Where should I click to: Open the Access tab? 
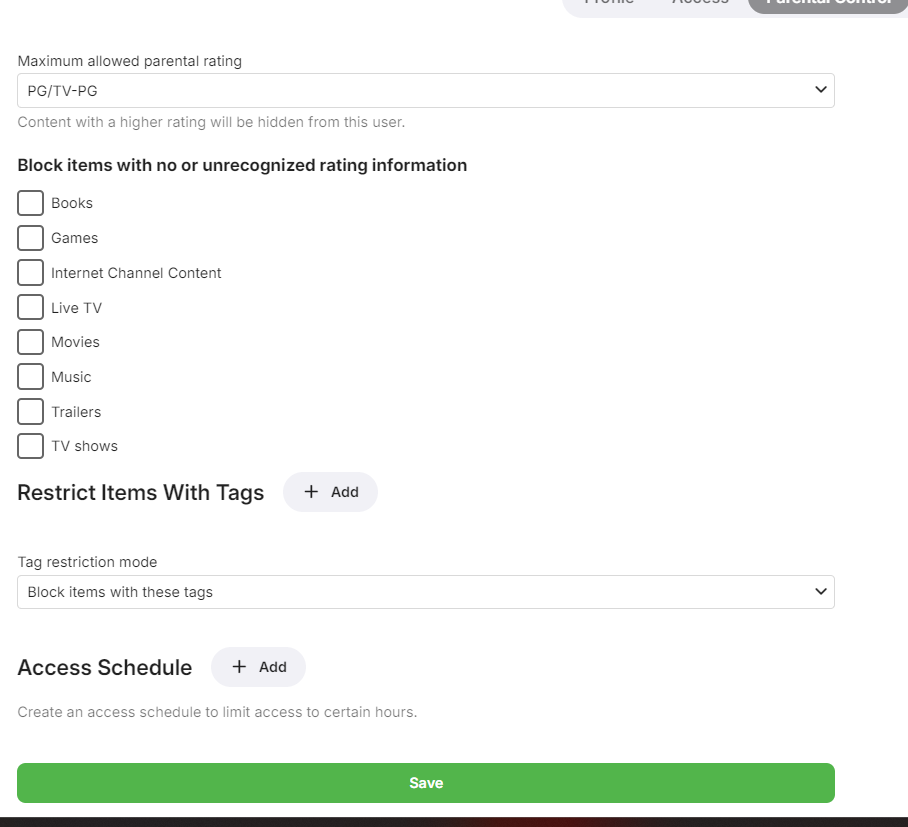(700, 4)
